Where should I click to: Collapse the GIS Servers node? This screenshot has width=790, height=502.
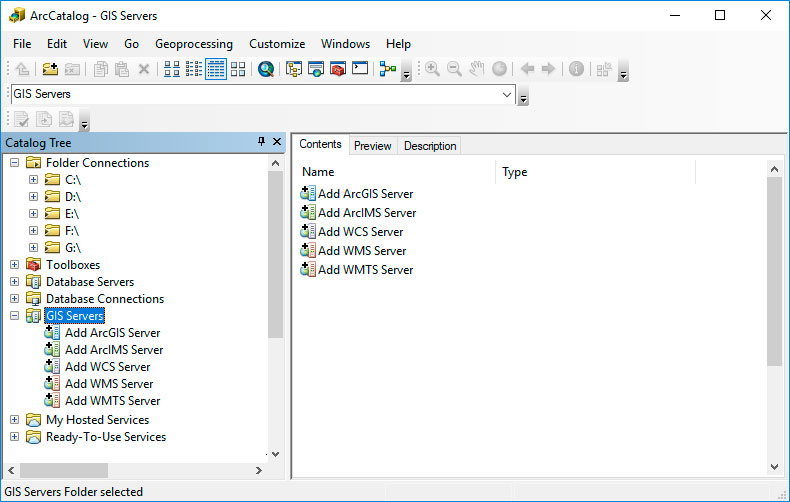coord(15,316)
